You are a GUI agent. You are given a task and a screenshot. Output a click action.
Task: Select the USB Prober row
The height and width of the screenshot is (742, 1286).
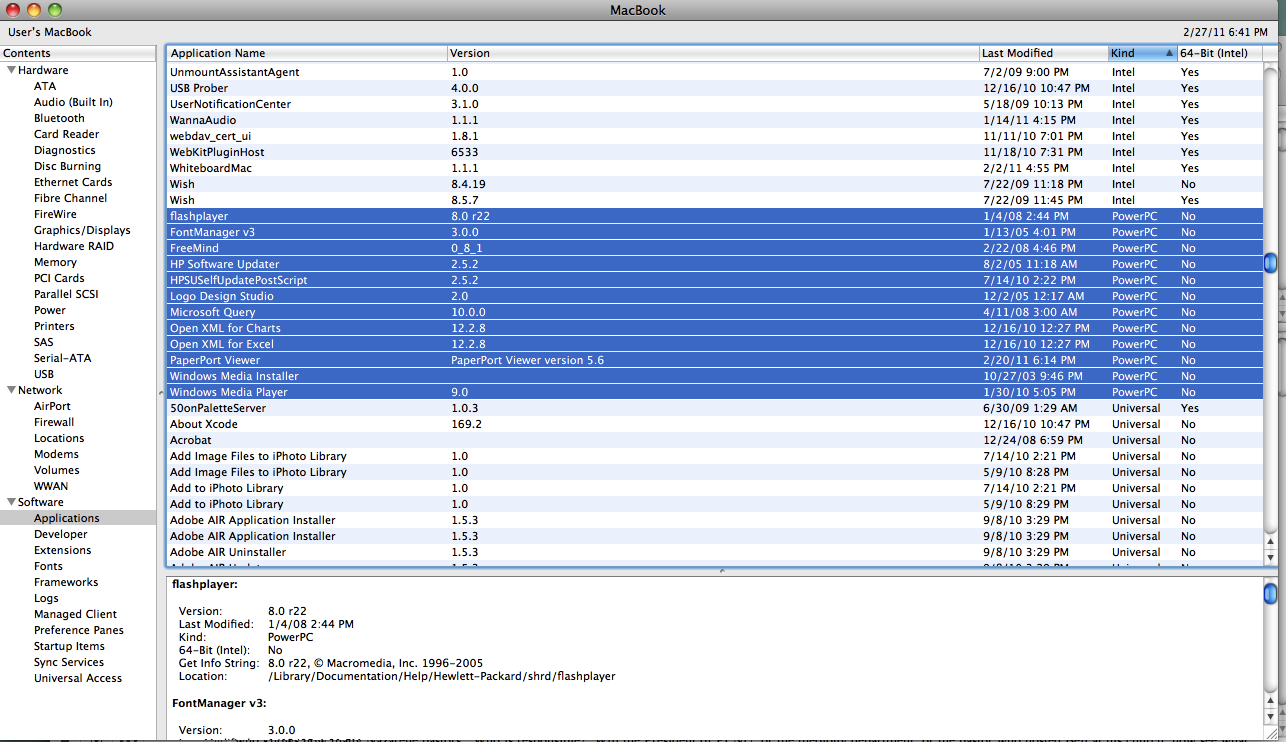(x=714, y=88)
